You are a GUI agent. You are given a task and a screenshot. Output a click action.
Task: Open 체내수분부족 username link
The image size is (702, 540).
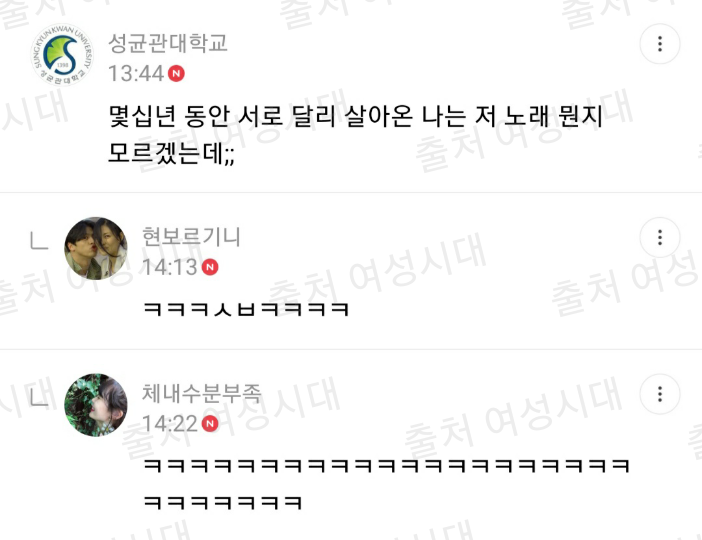(201, 393)
